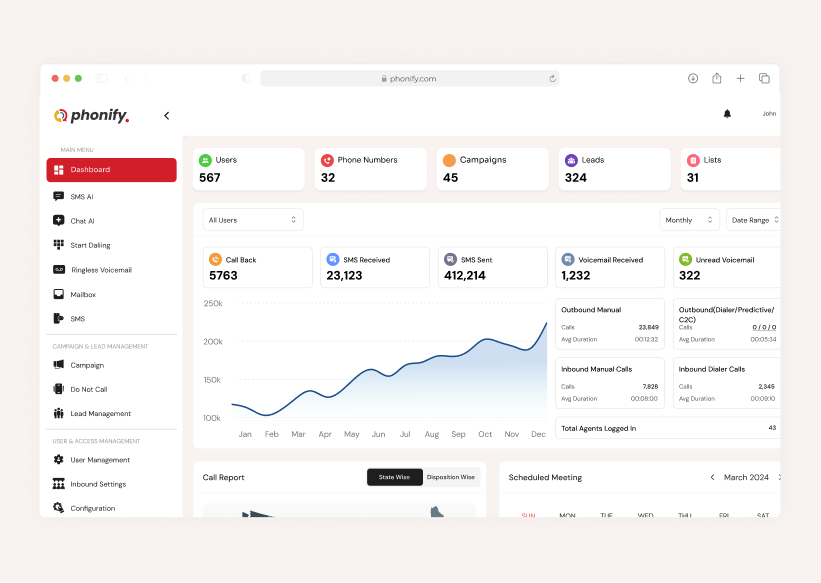Image resolution: width=821 pixels, height=583 pixels.
Task: Click the Call Back orange phone icon
Action: click(x=215, y=259)
